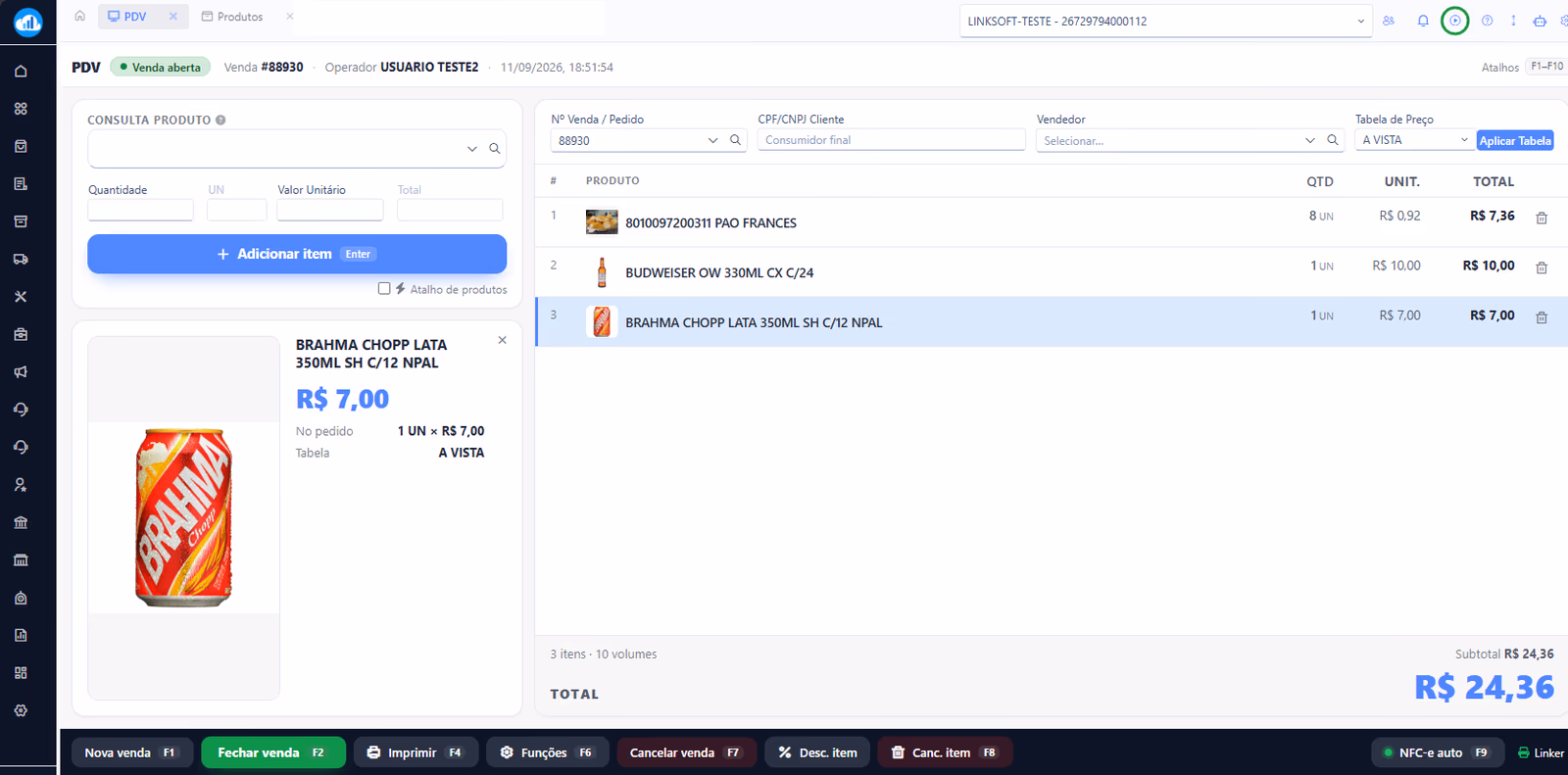Open the users icon in the top header
The width and height of the screenshot is (1568, 775).
point(1389,21)
